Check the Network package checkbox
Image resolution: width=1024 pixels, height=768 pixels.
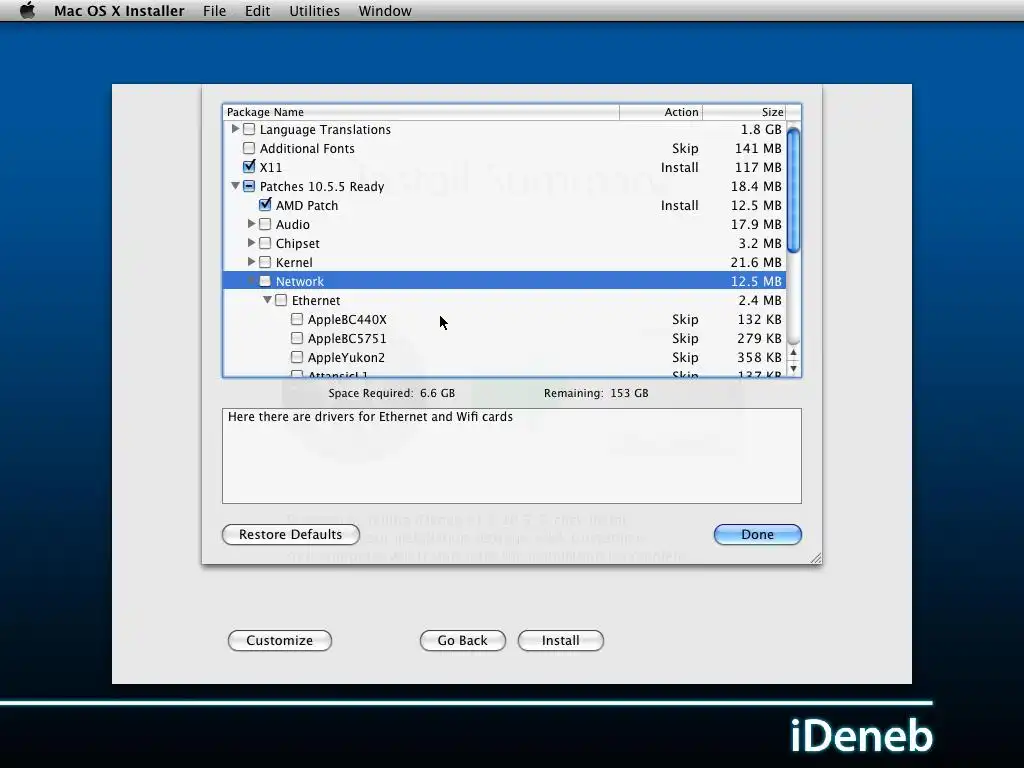click(265, 281)
